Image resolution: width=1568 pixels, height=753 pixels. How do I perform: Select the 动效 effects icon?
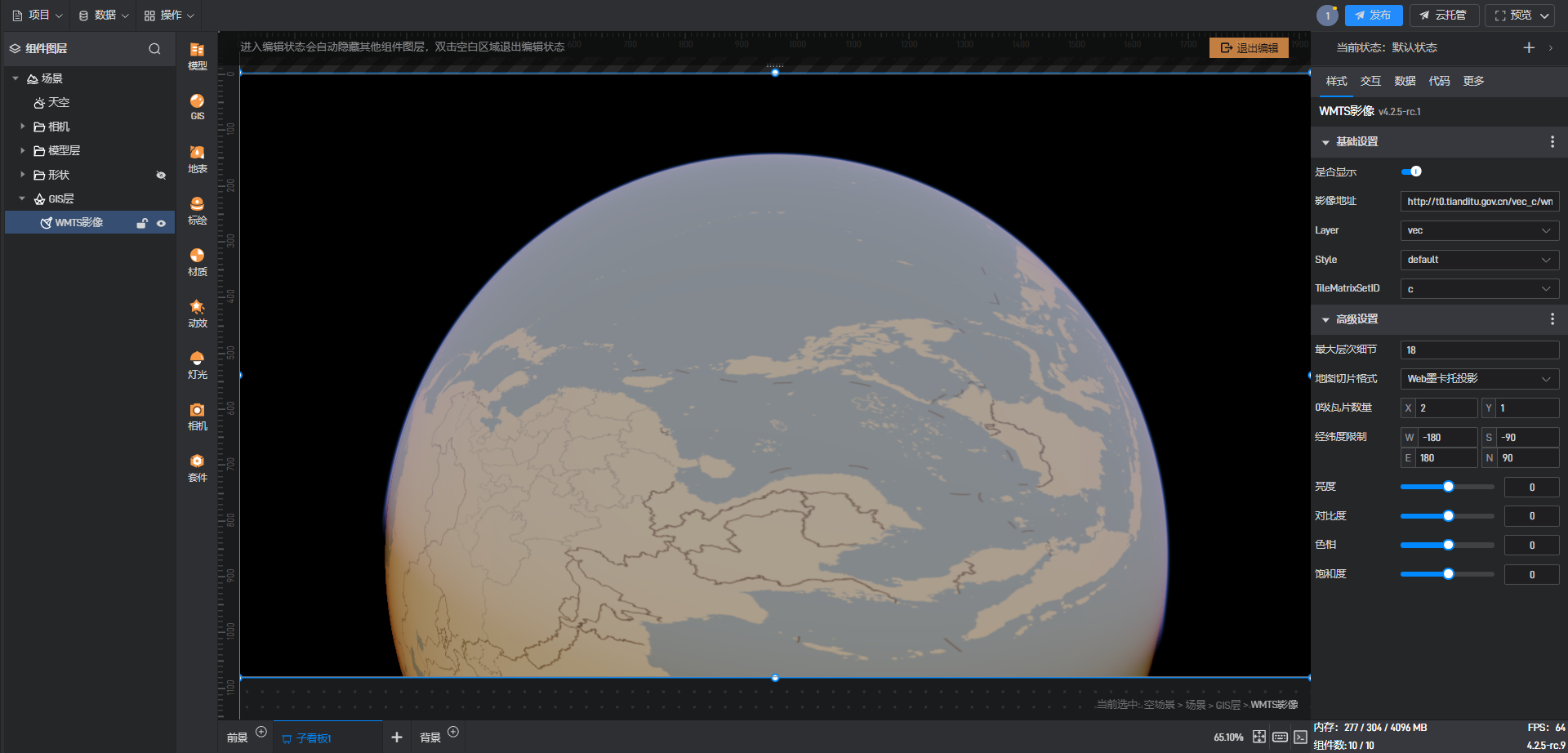[197, 313]
